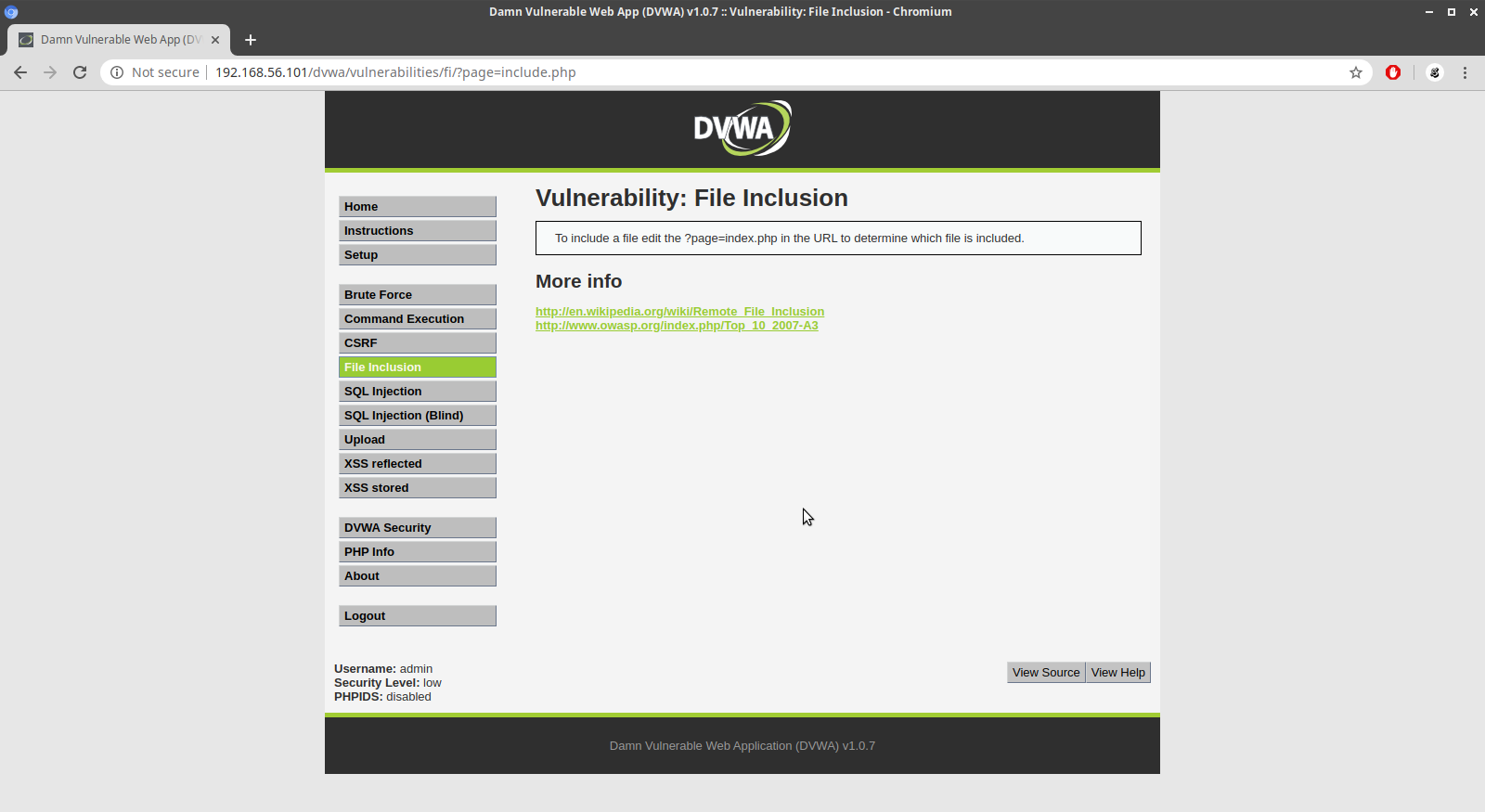Open SQL Injection (Blind) page
This screenshot has height=812, width=1485.
tap(418, 416)
